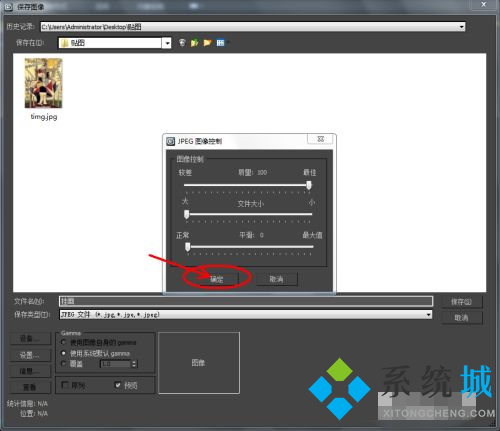Select the timg.jpg thumbnail
This screenshot has width=500, height=431.
[x=44, y=83]
